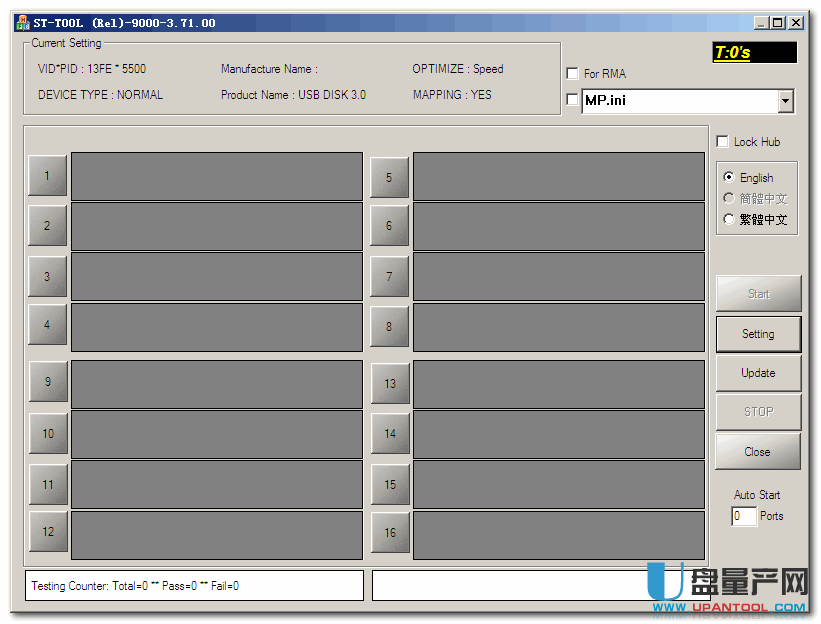Select the English language radio button
821x624 pixels.
point(729,177)
